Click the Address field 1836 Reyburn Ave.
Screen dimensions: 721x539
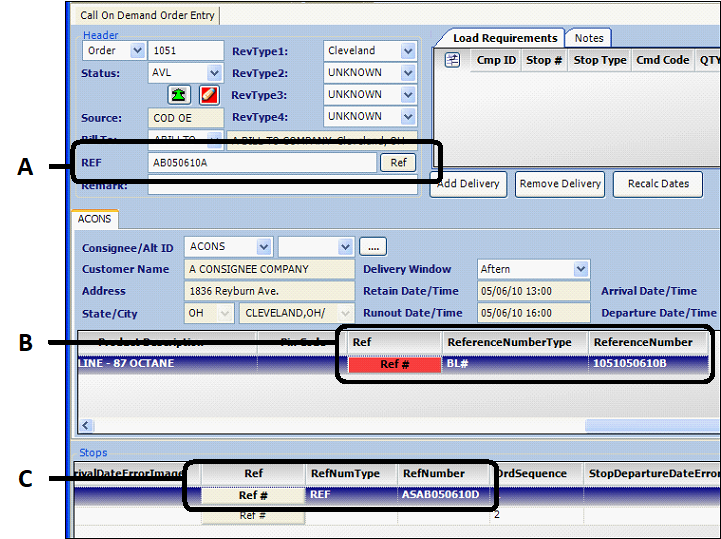[269, 291]
